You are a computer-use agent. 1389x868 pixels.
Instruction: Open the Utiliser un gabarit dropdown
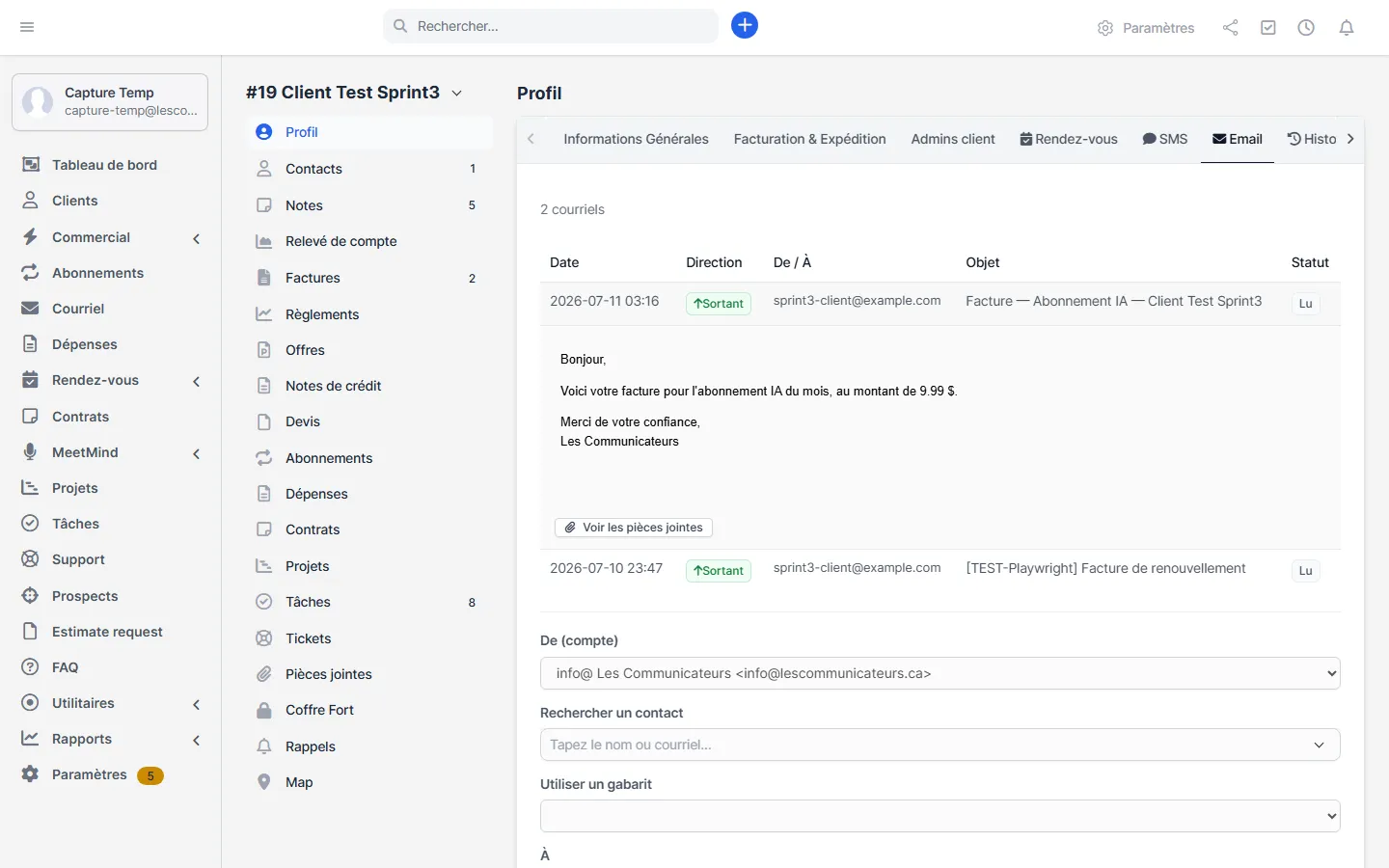click(x=940, y=816)
